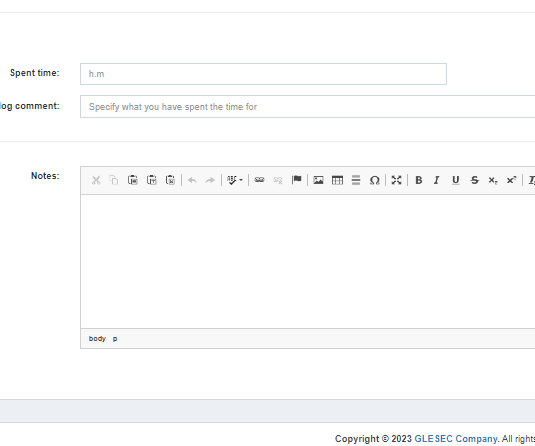Insert a table in the editor
The width and height of the screenshot is (535, 446).
[x=337, y=180]
